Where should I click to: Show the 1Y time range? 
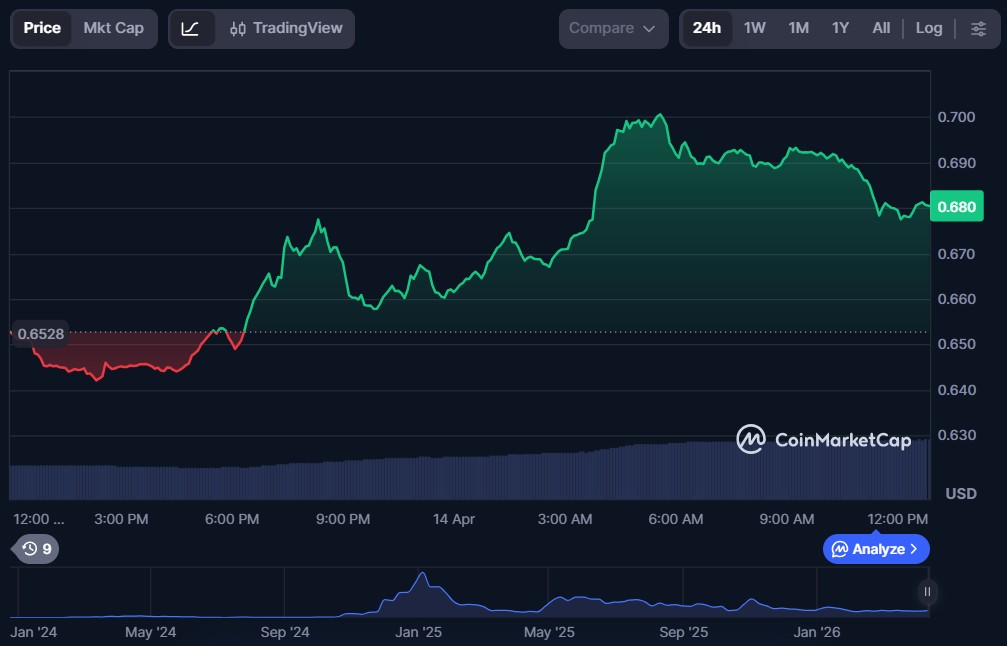coord(840,28)
